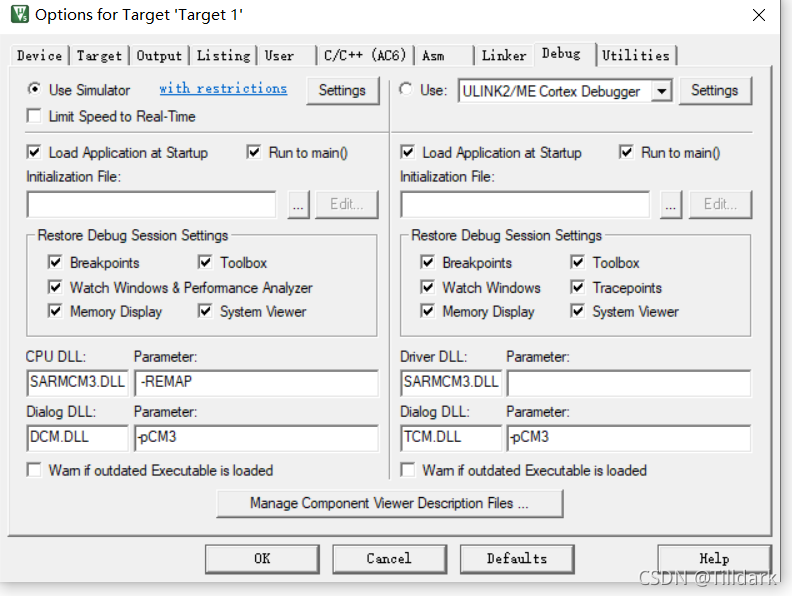Toggle debugger Breakpoints checkbox
Viewport: 792px width, 596px height.
(x=427, y=262)
